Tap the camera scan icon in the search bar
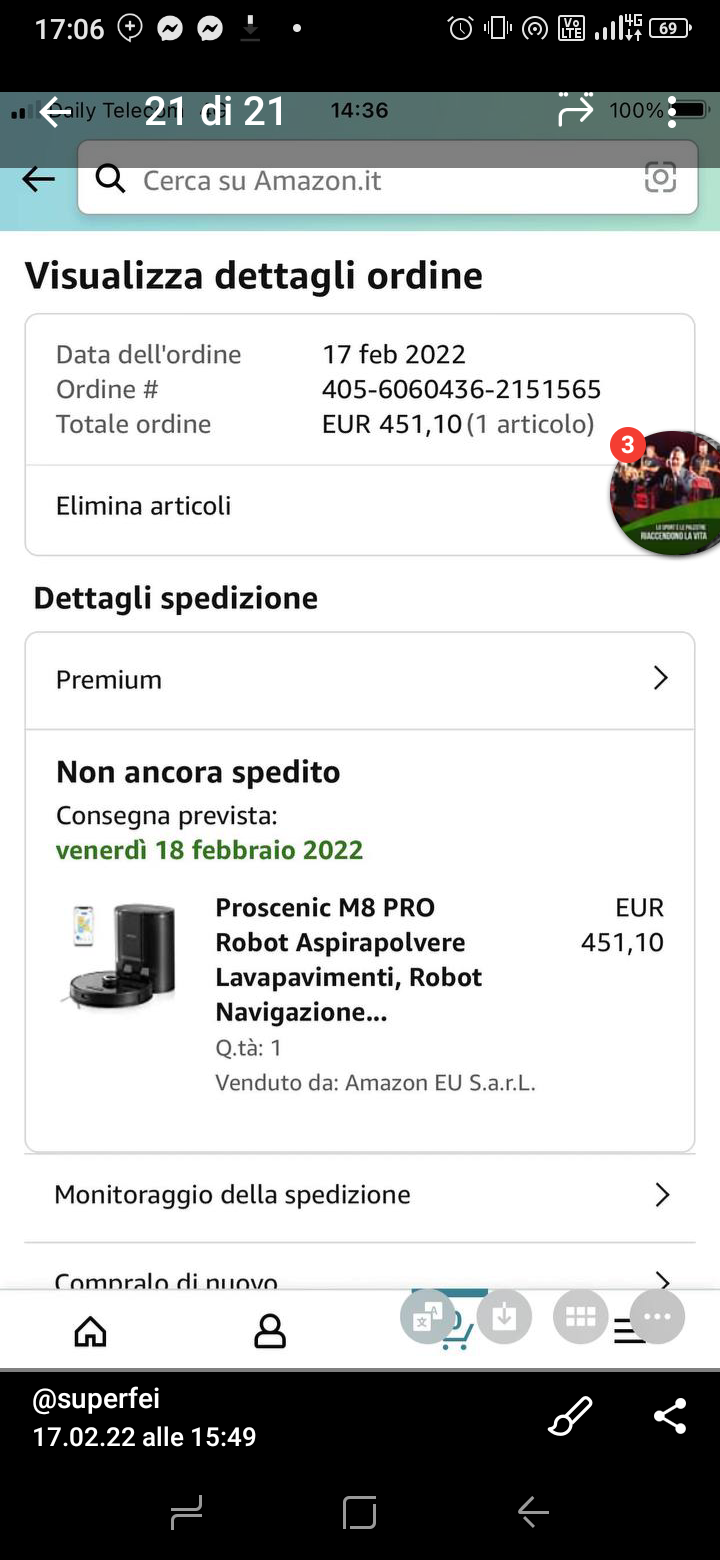 (x=660, y=179)
